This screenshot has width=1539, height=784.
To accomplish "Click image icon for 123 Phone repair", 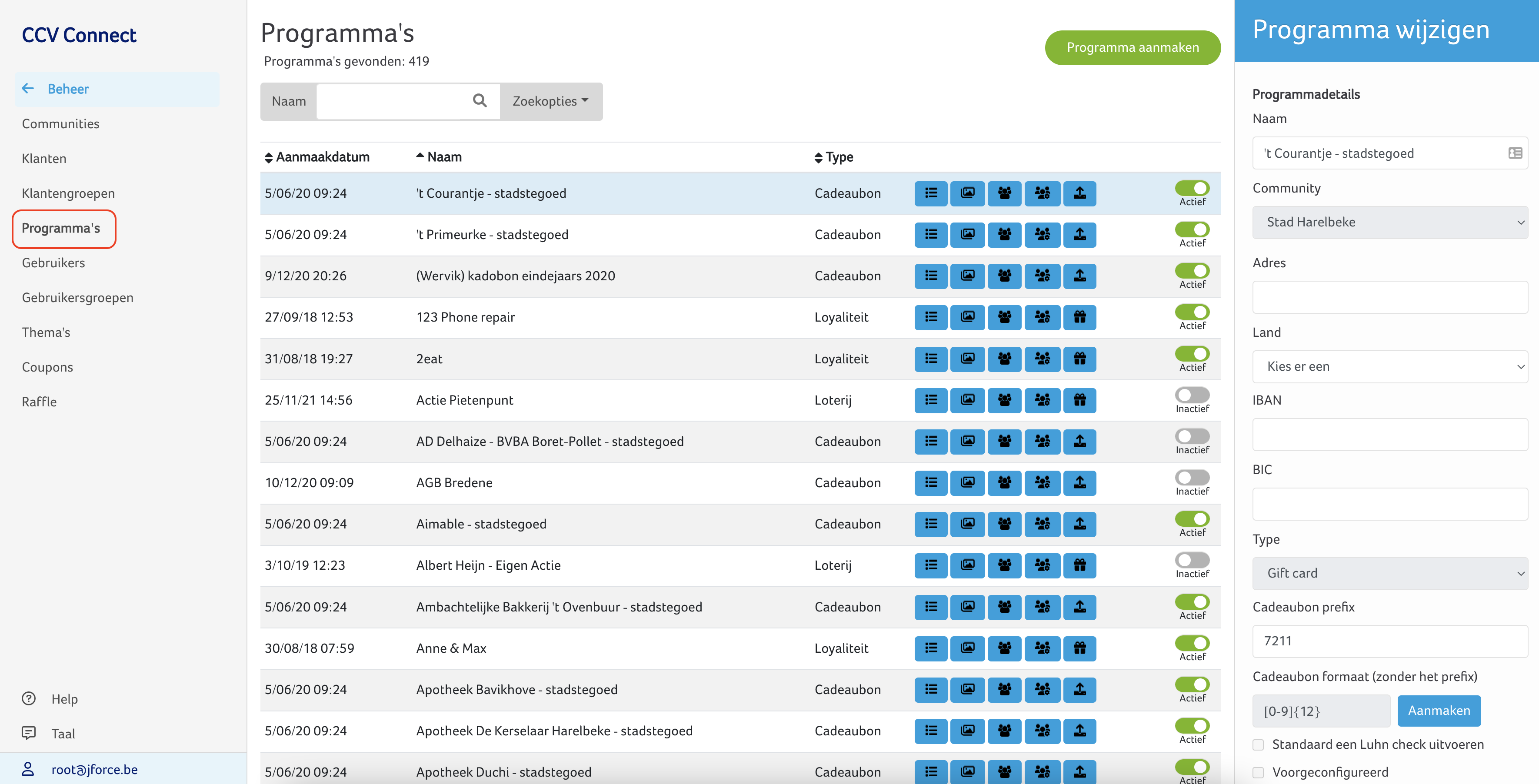I will pyautogui.click(x=967, y=317).
